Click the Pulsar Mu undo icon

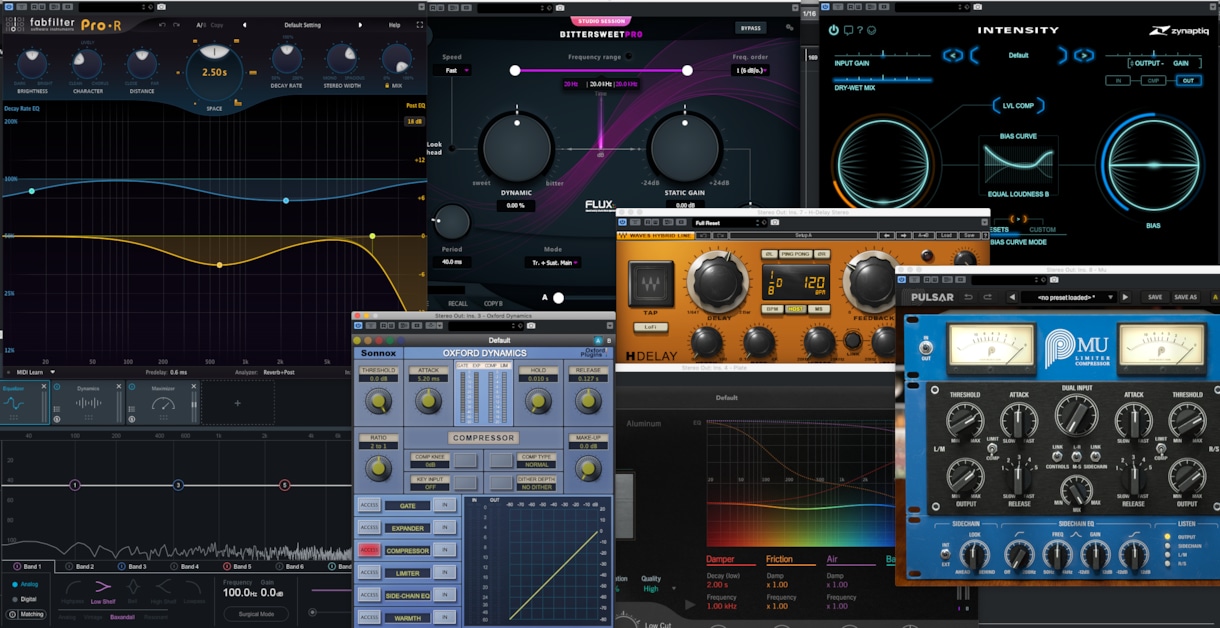click(968, 297)
